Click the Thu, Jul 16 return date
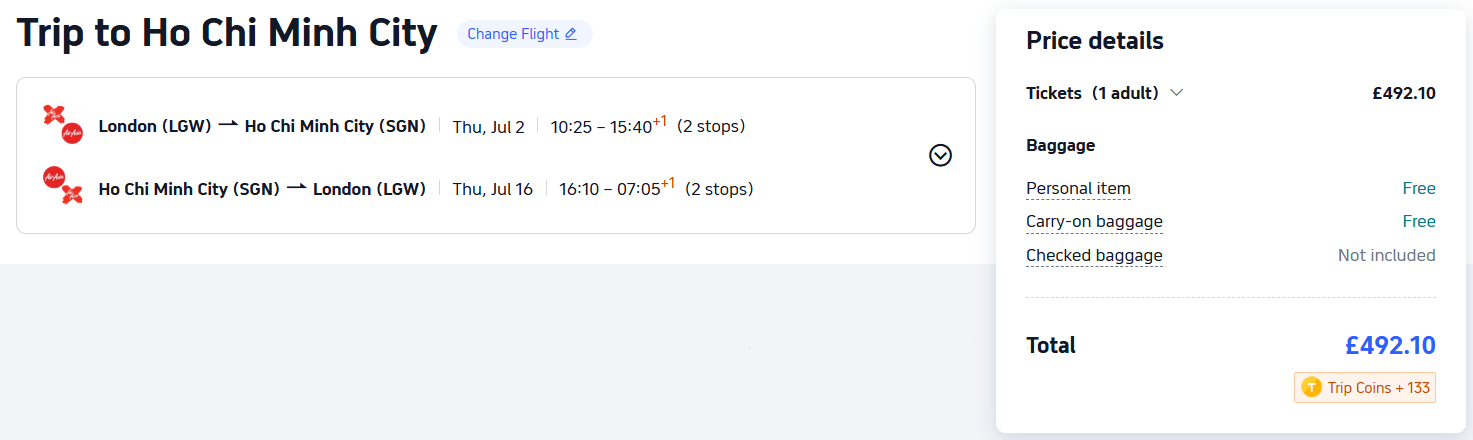The width and height of the screenshot is (1473, 440). pyautogui.click(x=493, y=189)
